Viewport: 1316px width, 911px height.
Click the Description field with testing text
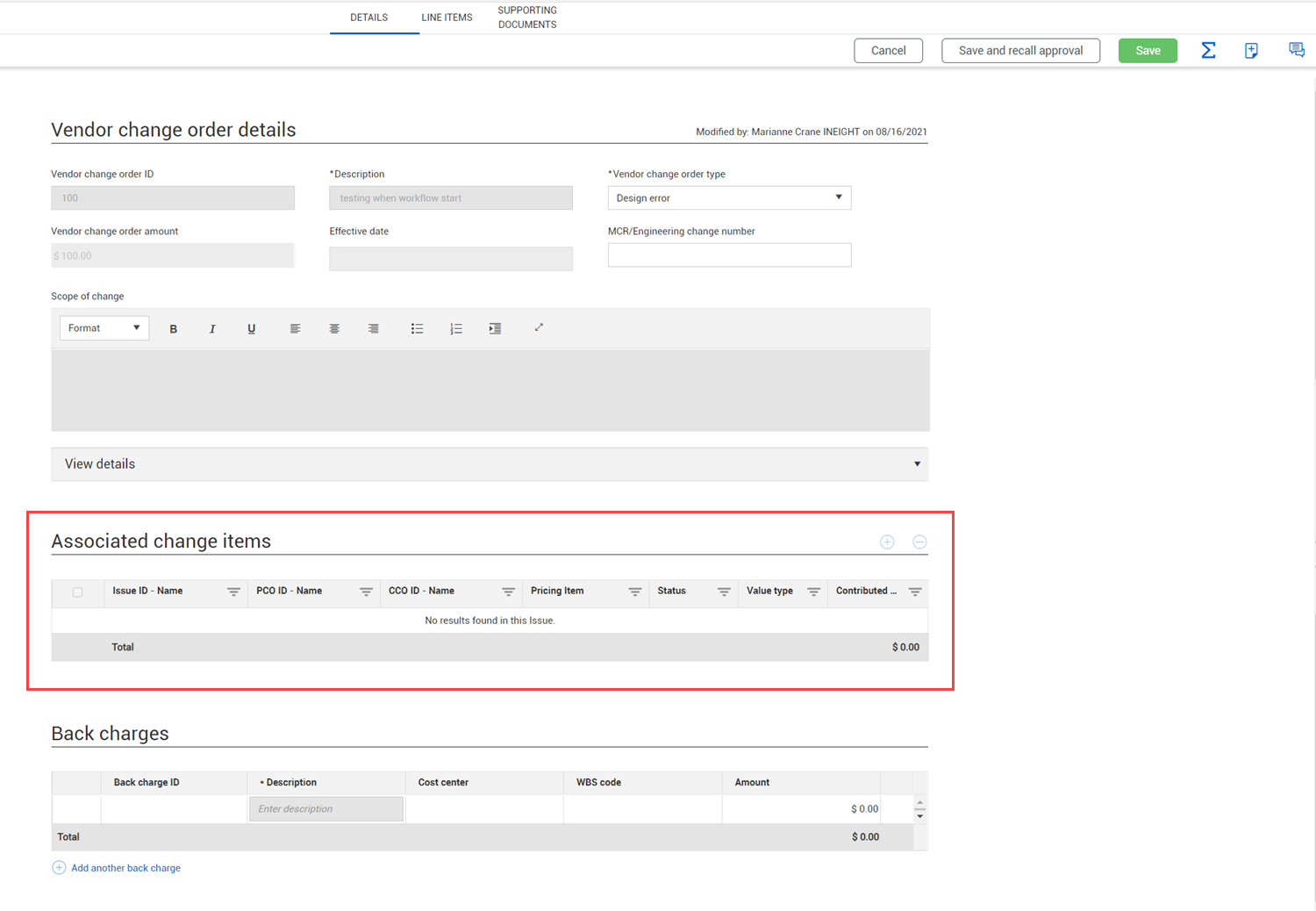click(x=451, y=197)
